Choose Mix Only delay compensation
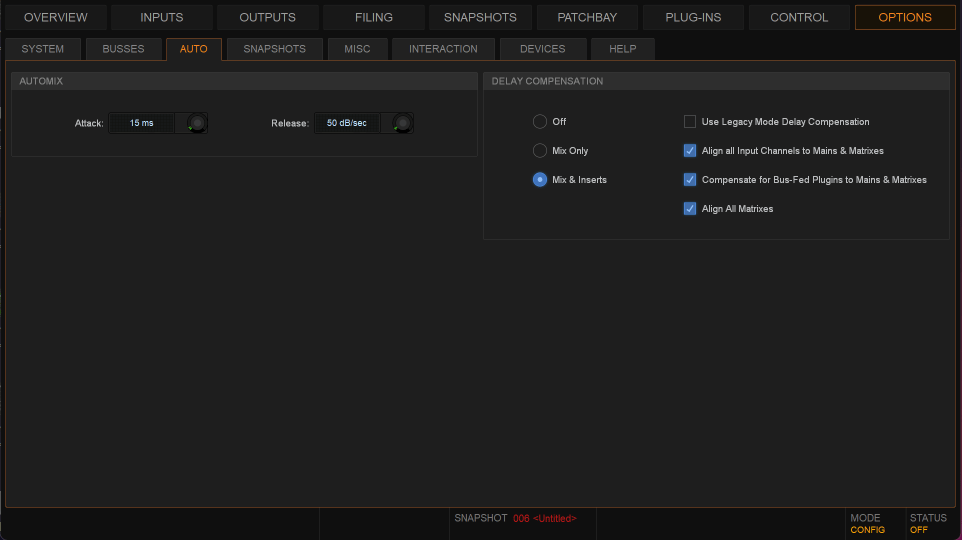This screenshot has width=962, height=540. (540, 150)
